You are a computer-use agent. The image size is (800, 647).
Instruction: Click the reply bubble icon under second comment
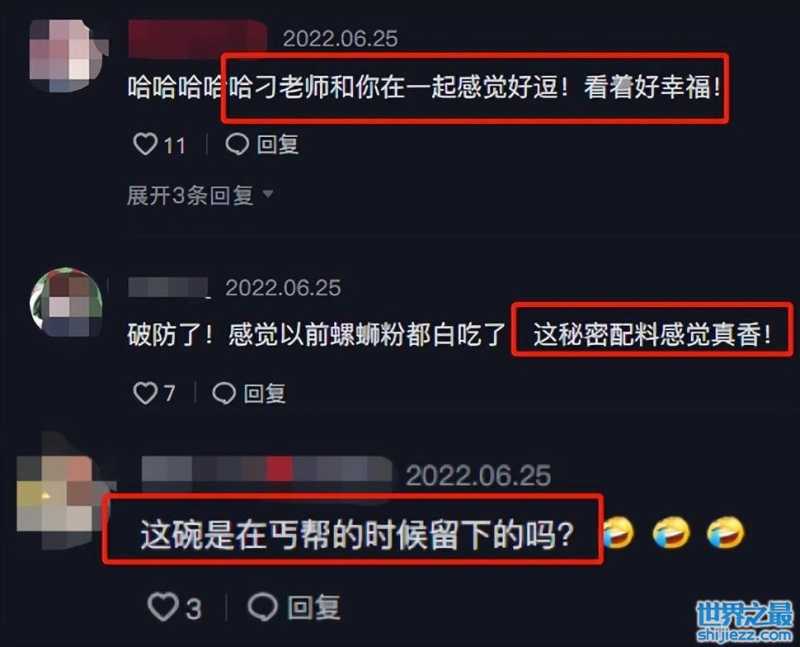[224, 393]
